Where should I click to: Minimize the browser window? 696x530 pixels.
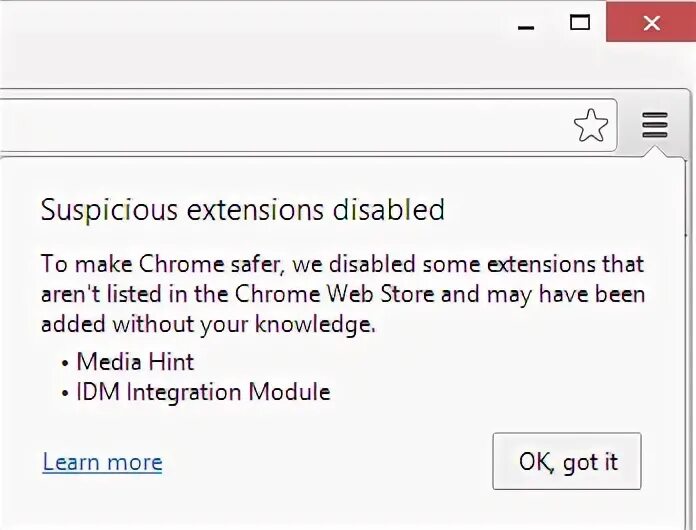(526, 24)
